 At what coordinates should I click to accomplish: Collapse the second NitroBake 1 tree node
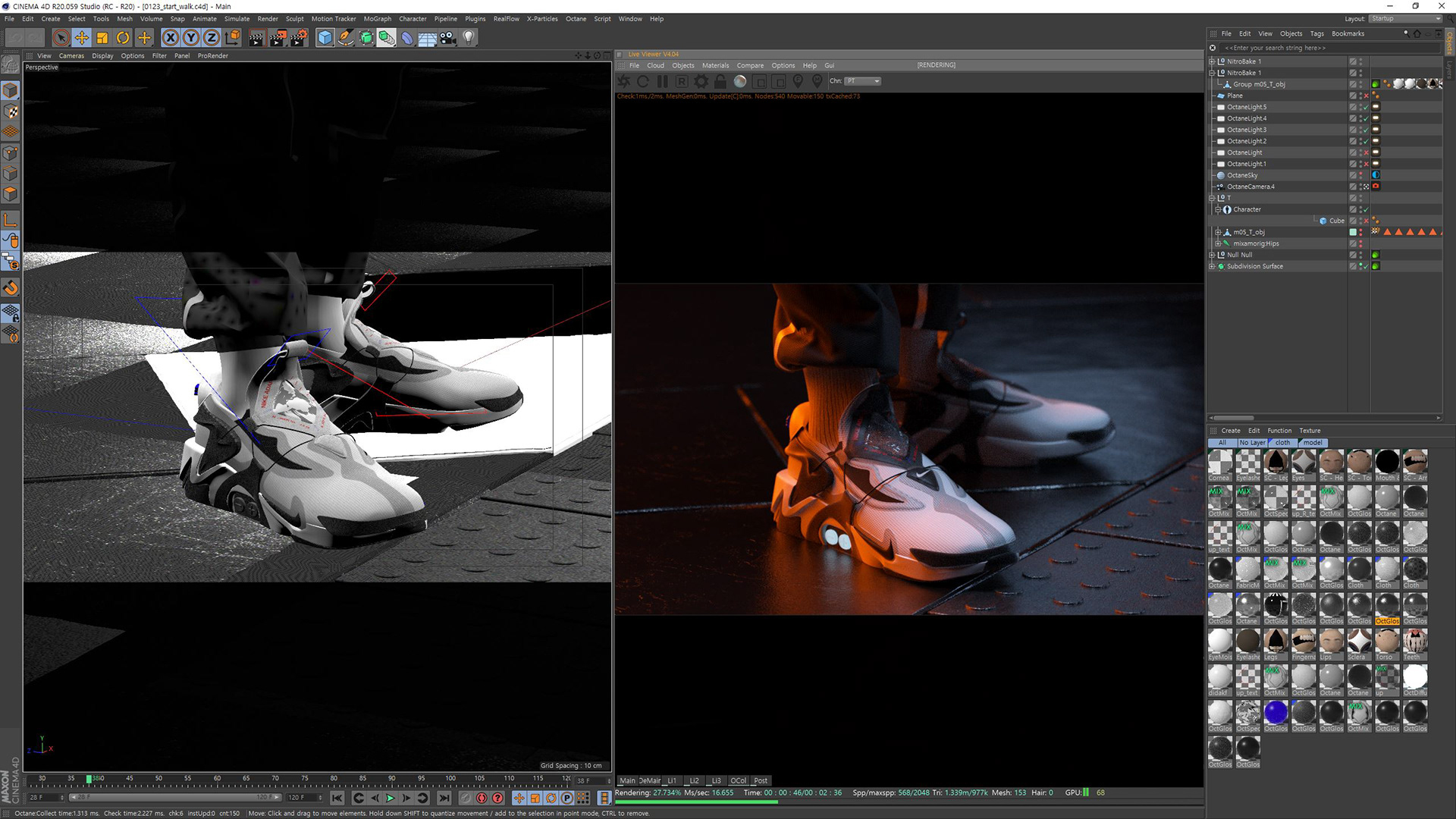(1212, 73)
